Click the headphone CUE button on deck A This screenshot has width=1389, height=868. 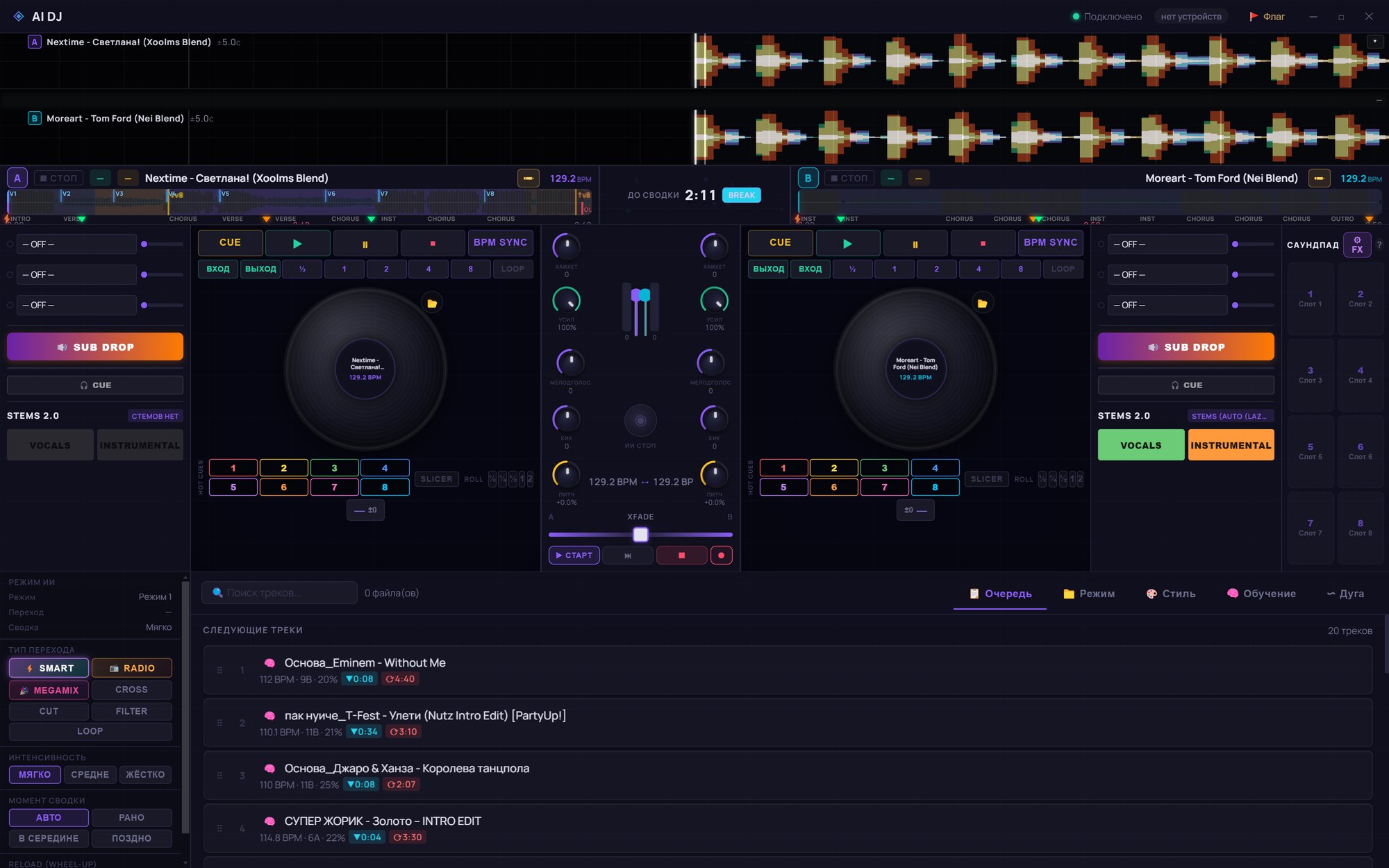click(x=95, y=385)
